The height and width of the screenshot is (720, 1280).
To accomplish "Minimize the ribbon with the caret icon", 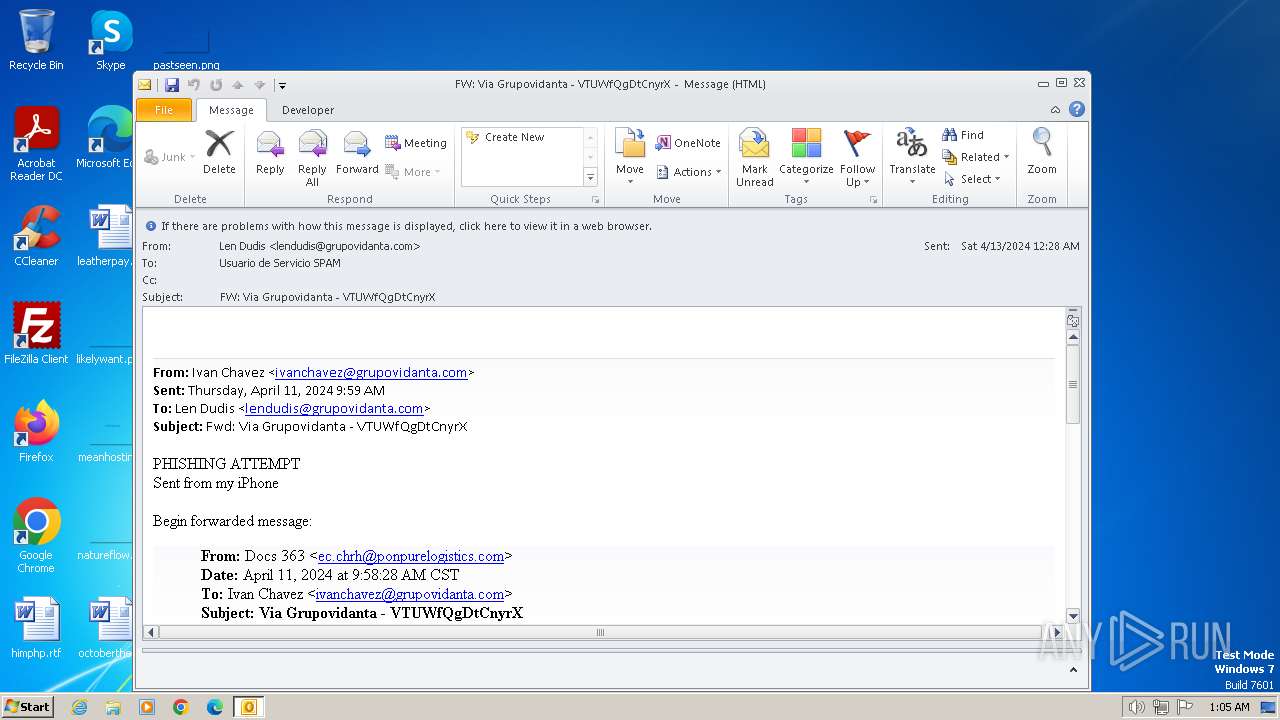I will [x=1055, y=110].
